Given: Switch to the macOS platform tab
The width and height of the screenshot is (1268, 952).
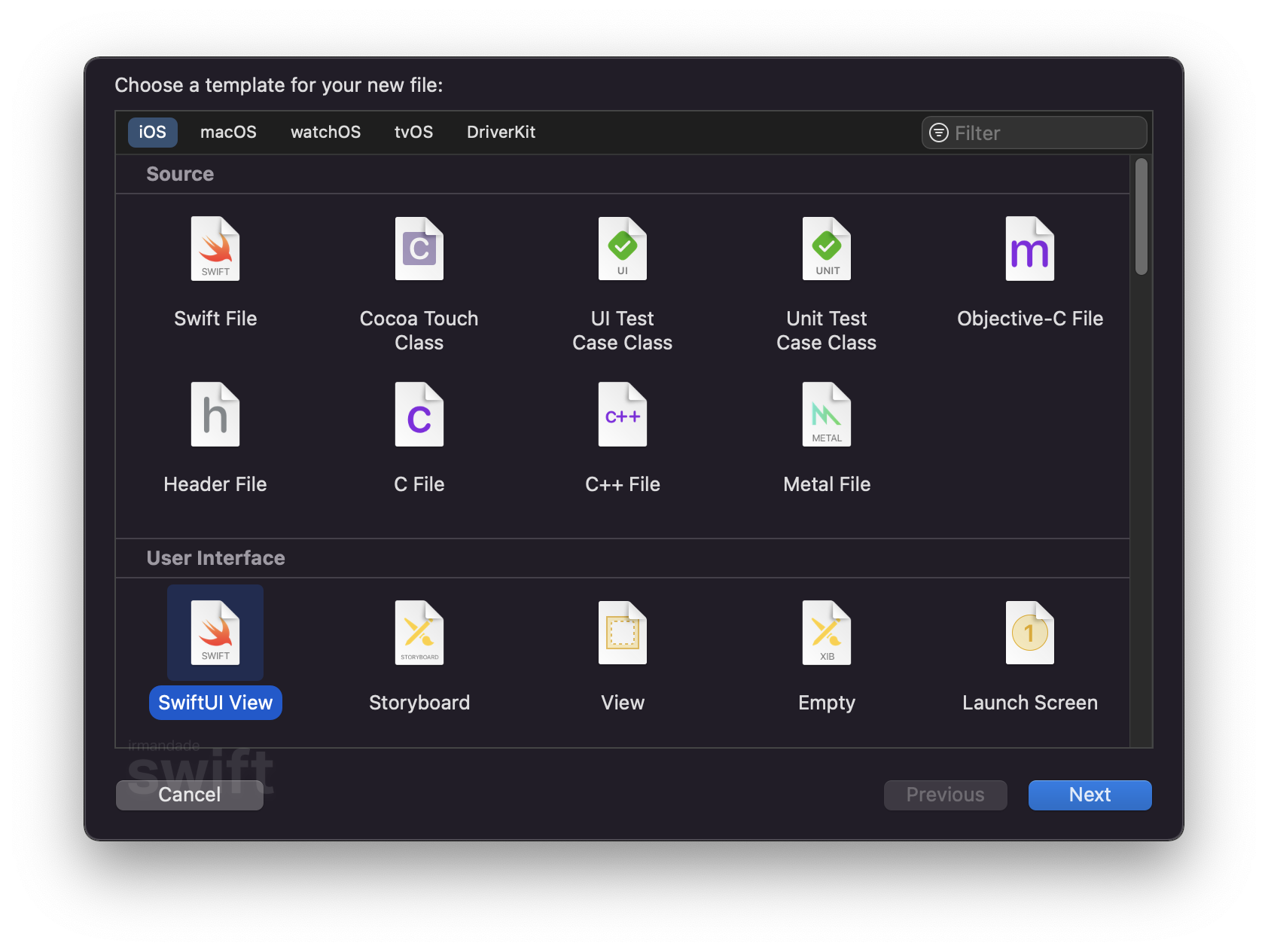Looking at the screenshot, I should (x=228, y=132).
